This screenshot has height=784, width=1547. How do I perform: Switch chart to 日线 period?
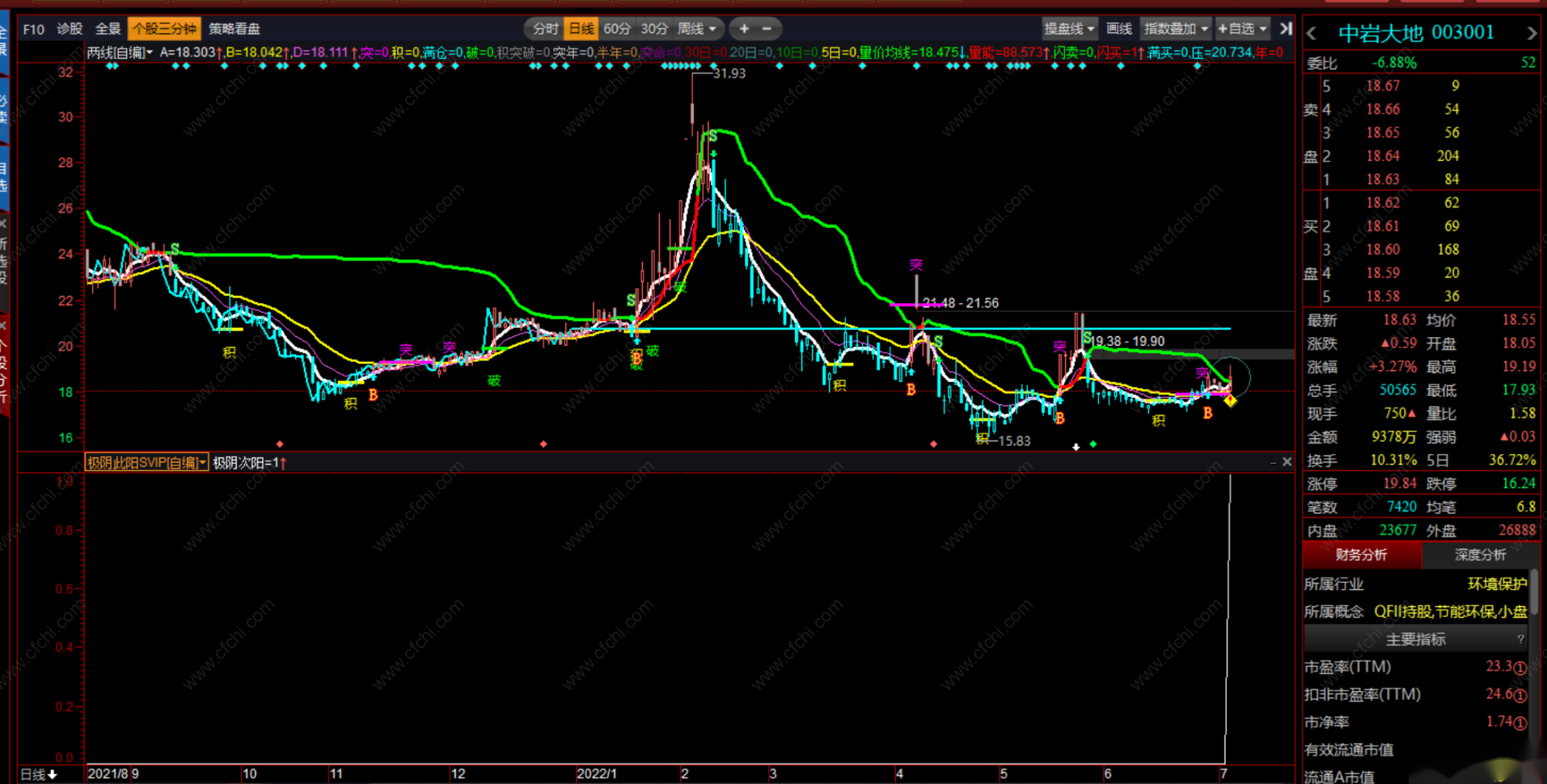pos(581,29)
